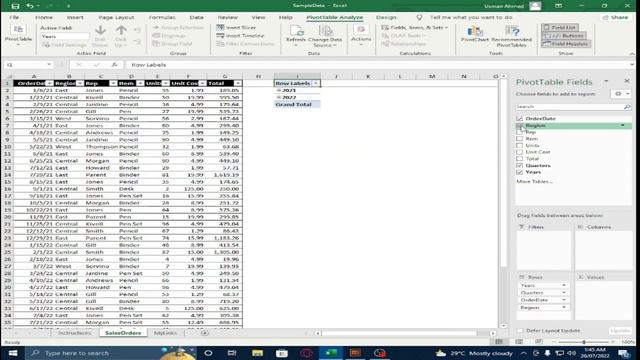Check the Rep field checkbox

pos(520,132)
